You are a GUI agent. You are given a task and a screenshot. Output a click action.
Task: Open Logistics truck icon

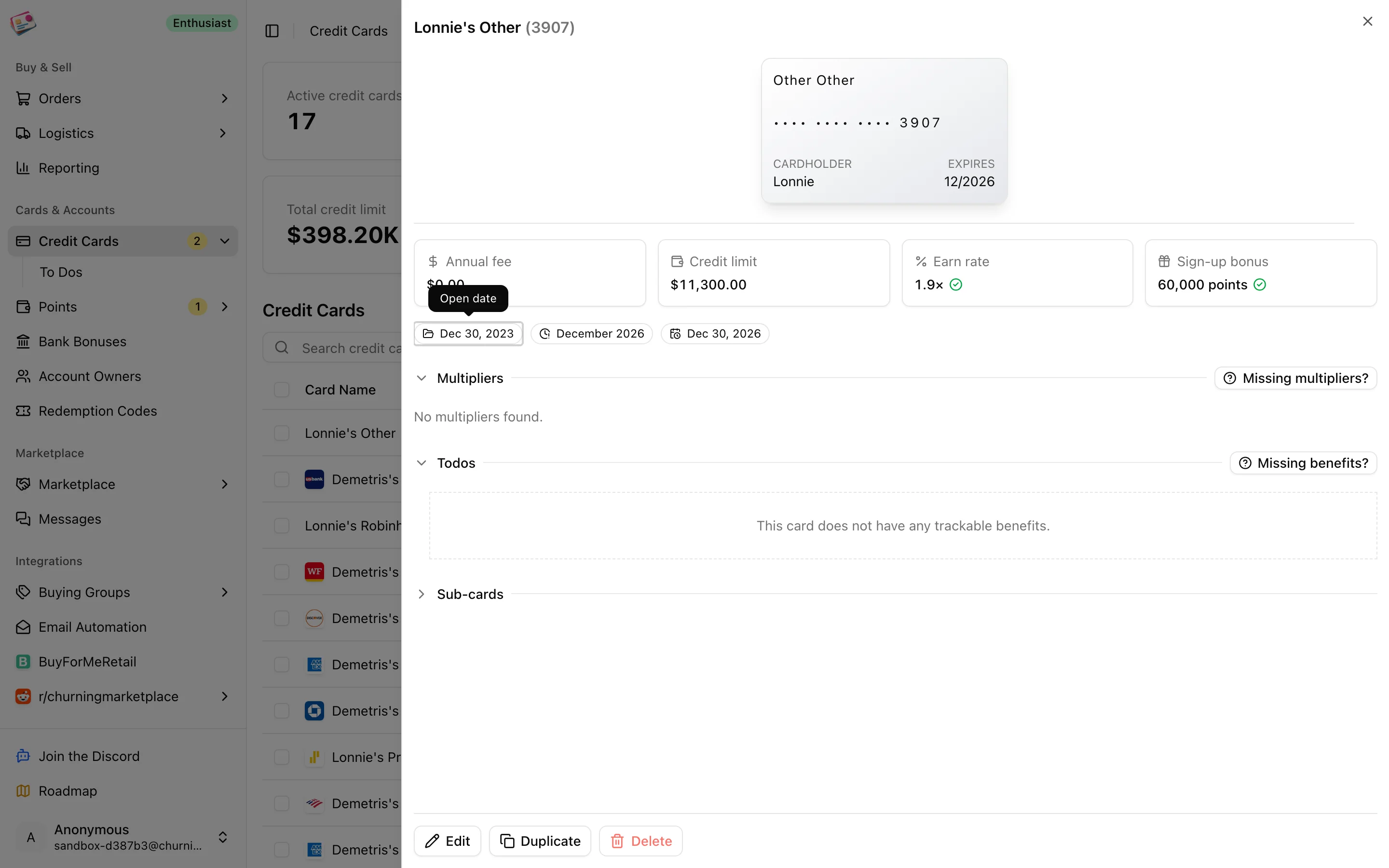click(23, 133)
